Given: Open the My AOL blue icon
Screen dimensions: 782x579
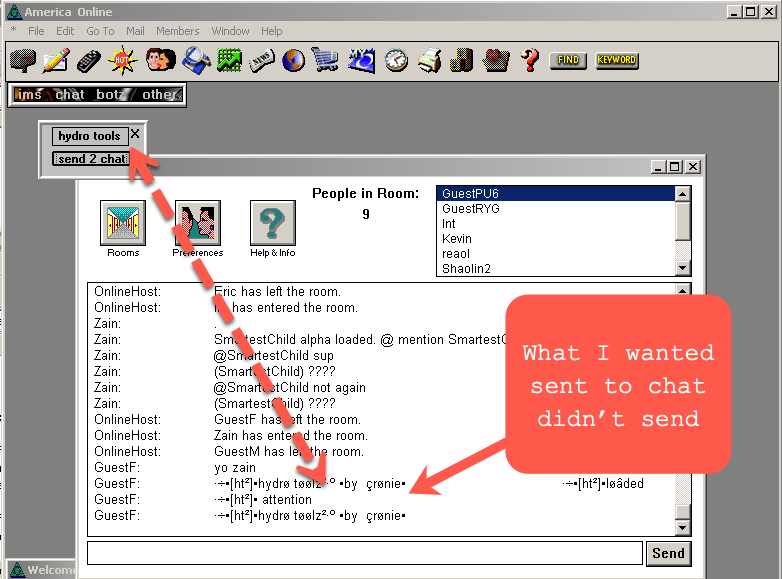Looking at the screenshot, I should point(362,60).
